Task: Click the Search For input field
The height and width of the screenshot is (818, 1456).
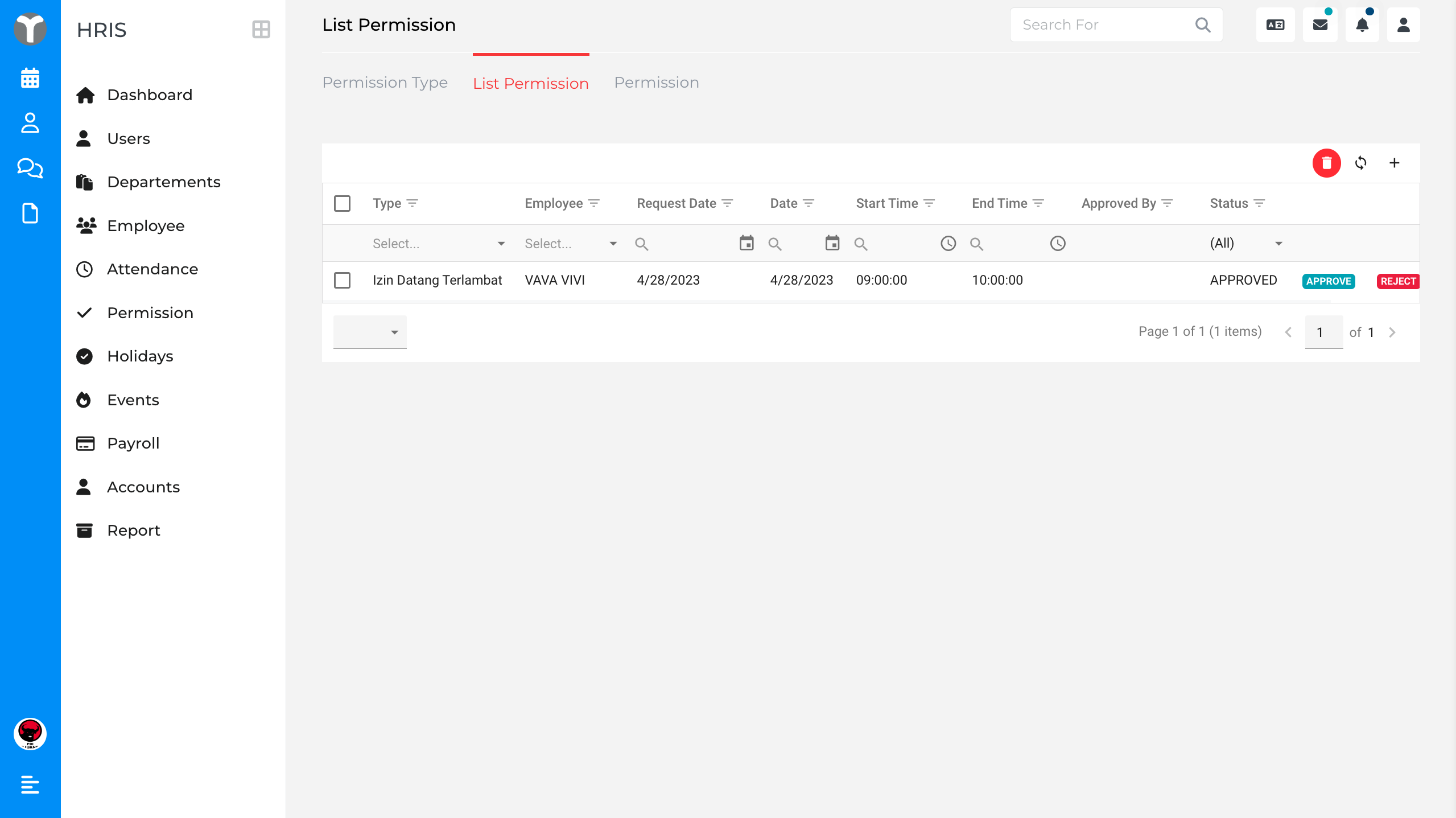Action: 1104,24
